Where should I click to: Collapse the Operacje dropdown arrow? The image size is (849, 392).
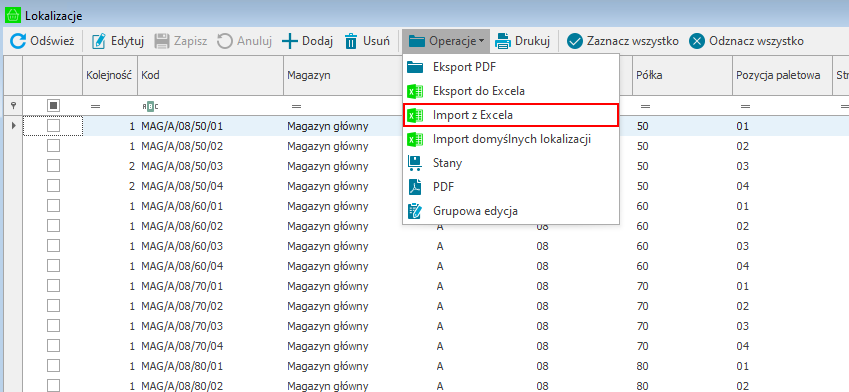481,41
